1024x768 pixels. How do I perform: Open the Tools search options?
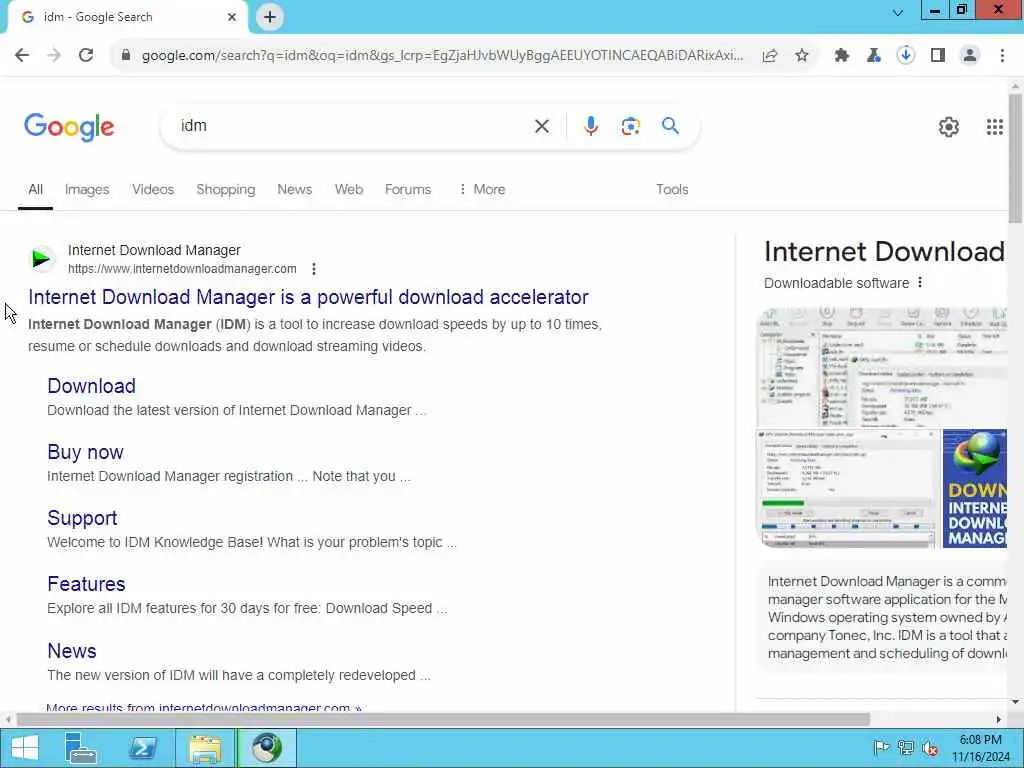point(672,189)
